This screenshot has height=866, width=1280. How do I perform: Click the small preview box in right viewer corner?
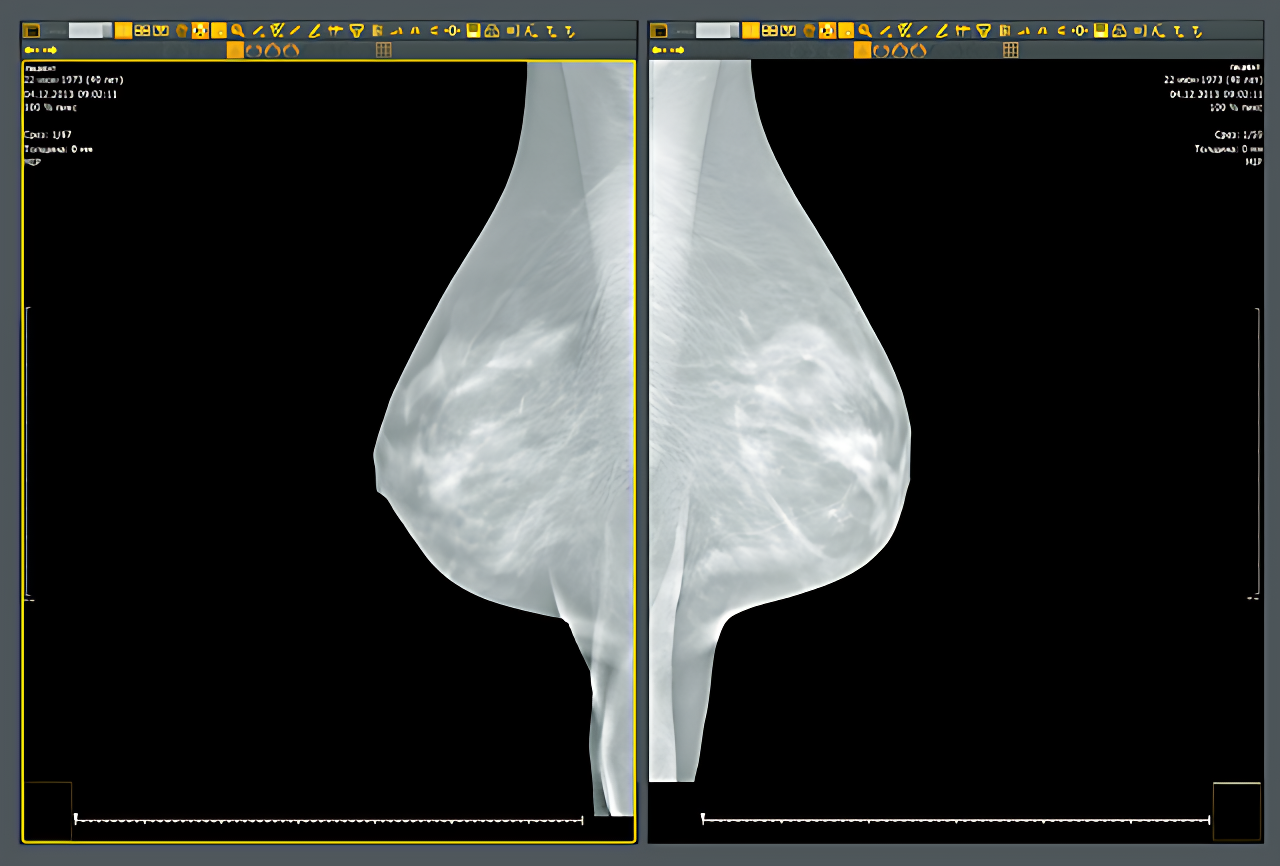(1237, 811)
